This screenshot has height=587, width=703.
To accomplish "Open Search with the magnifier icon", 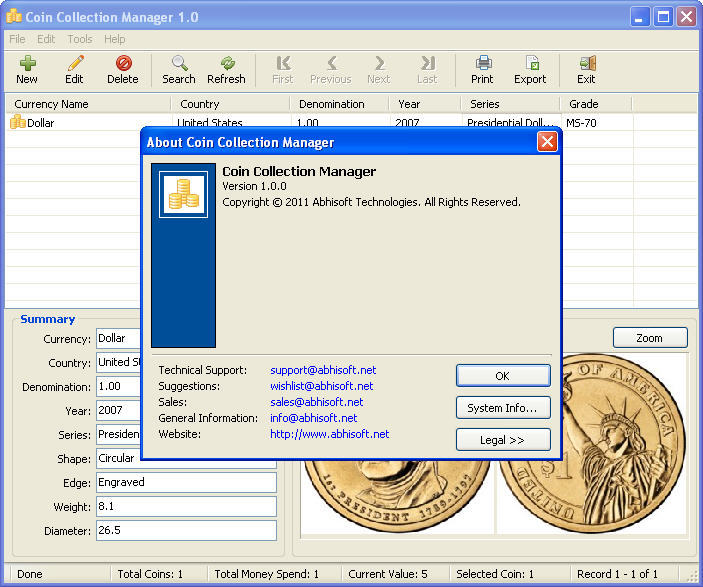I will (x=179, y=63).
